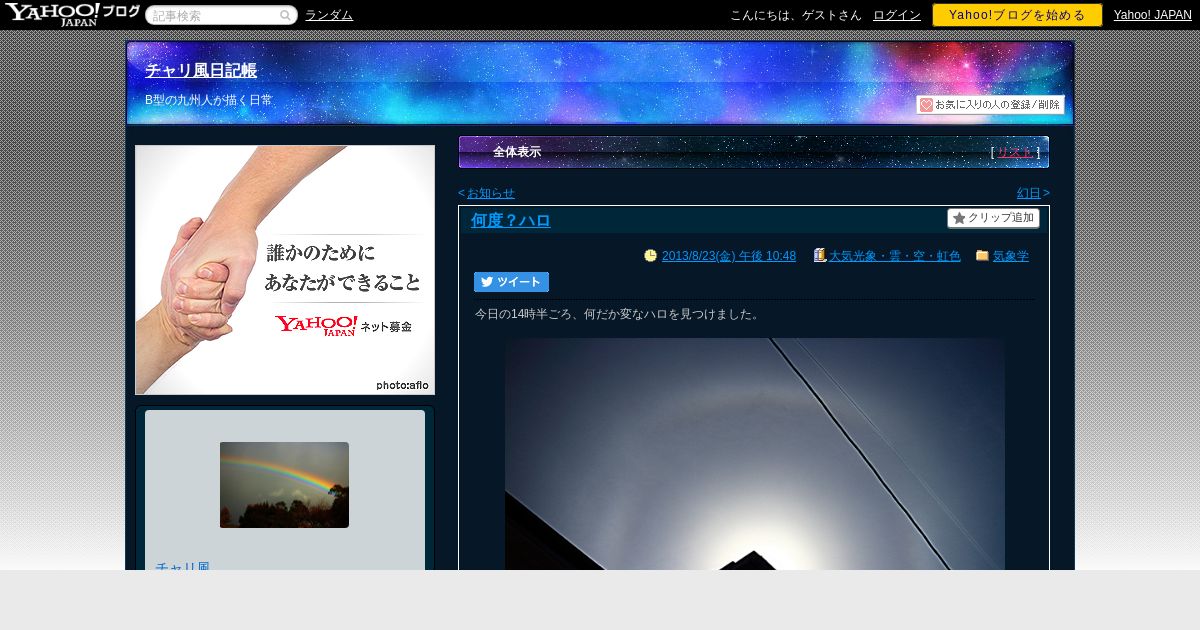The image size is (1200, 630).
Task: Click the rainbow profile photo
Action: tap(284, 485)
